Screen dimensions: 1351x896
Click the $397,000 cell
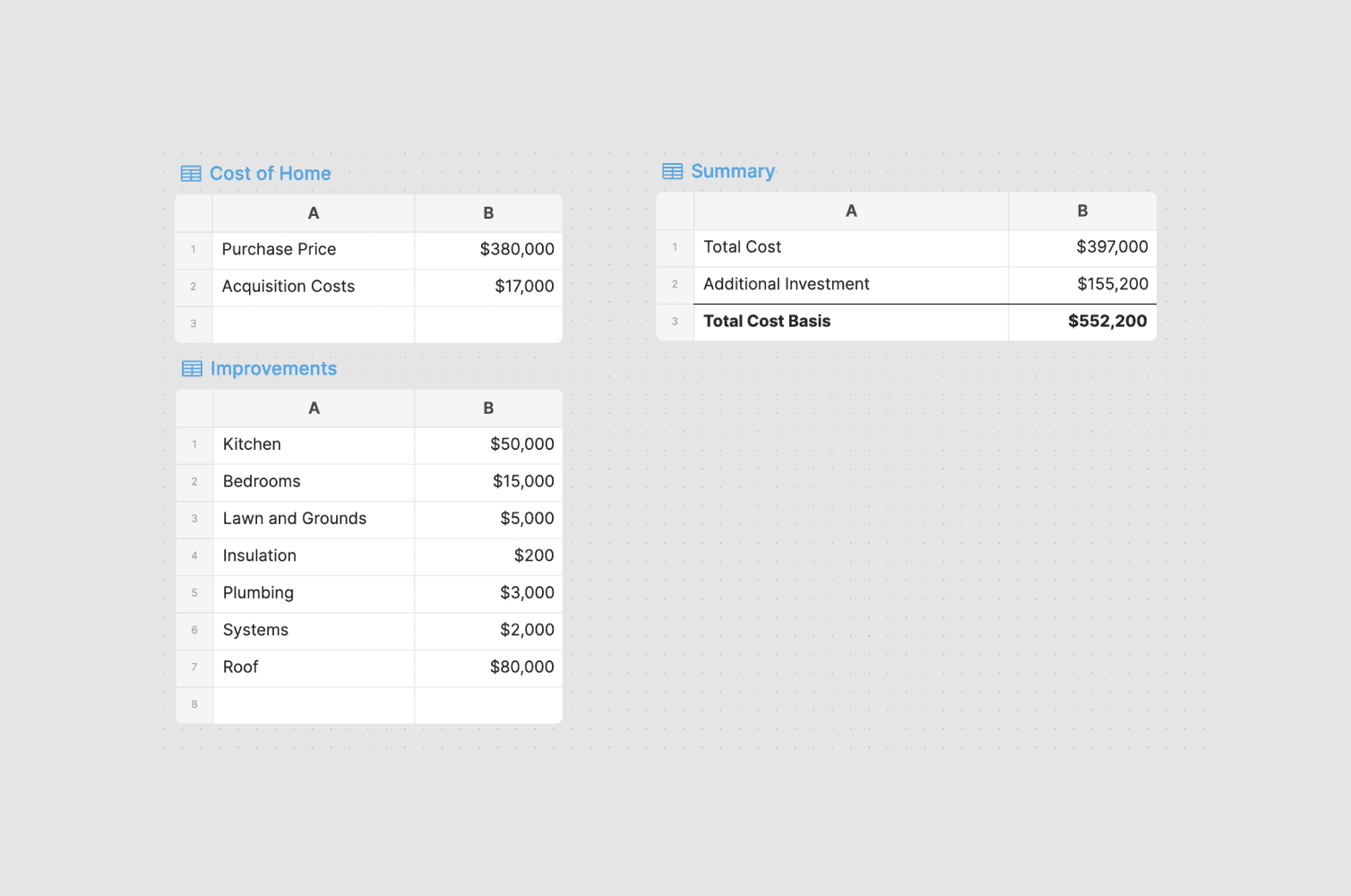click(x=1082, y=248)
